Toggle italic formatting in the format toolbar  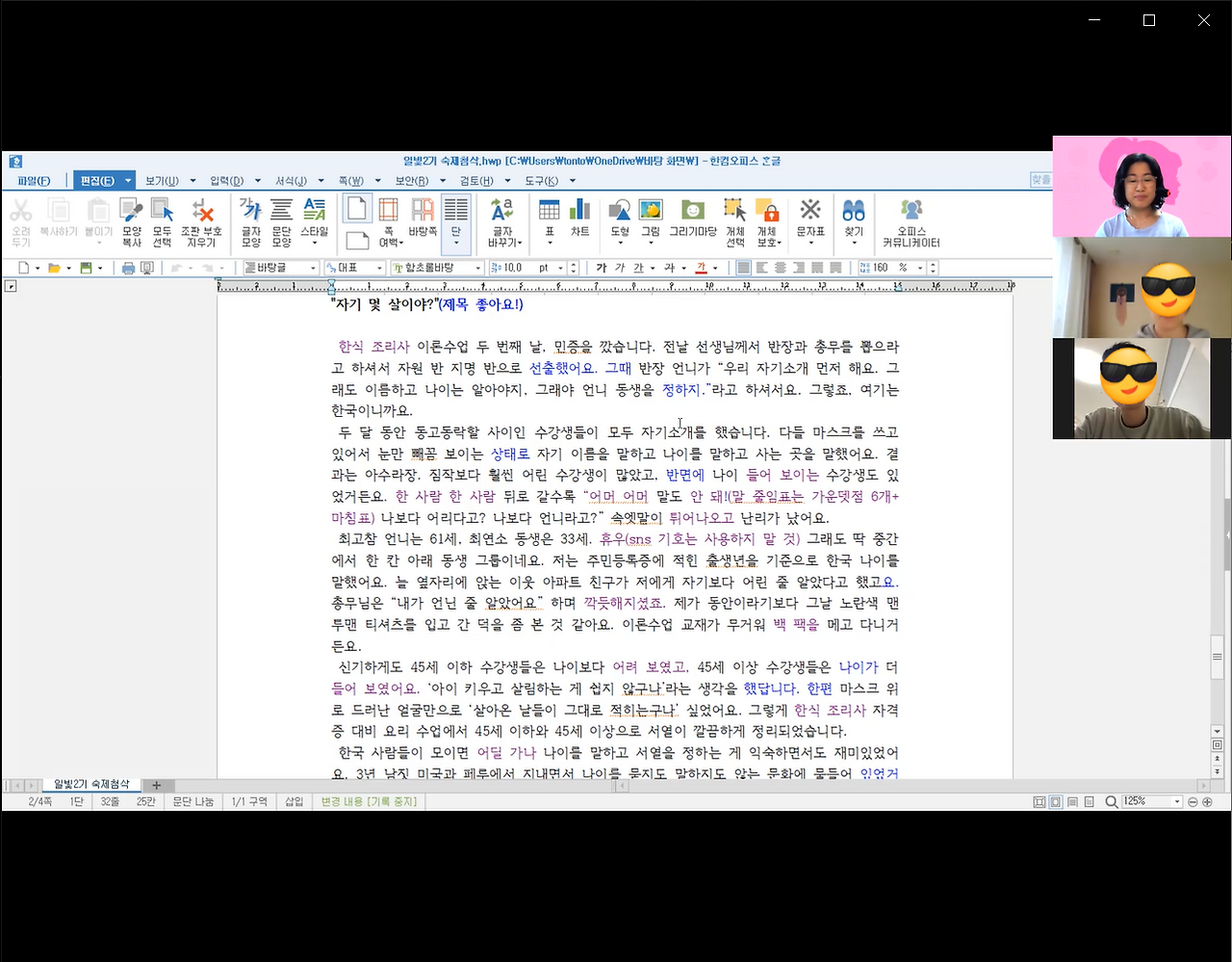pos(621,267)
